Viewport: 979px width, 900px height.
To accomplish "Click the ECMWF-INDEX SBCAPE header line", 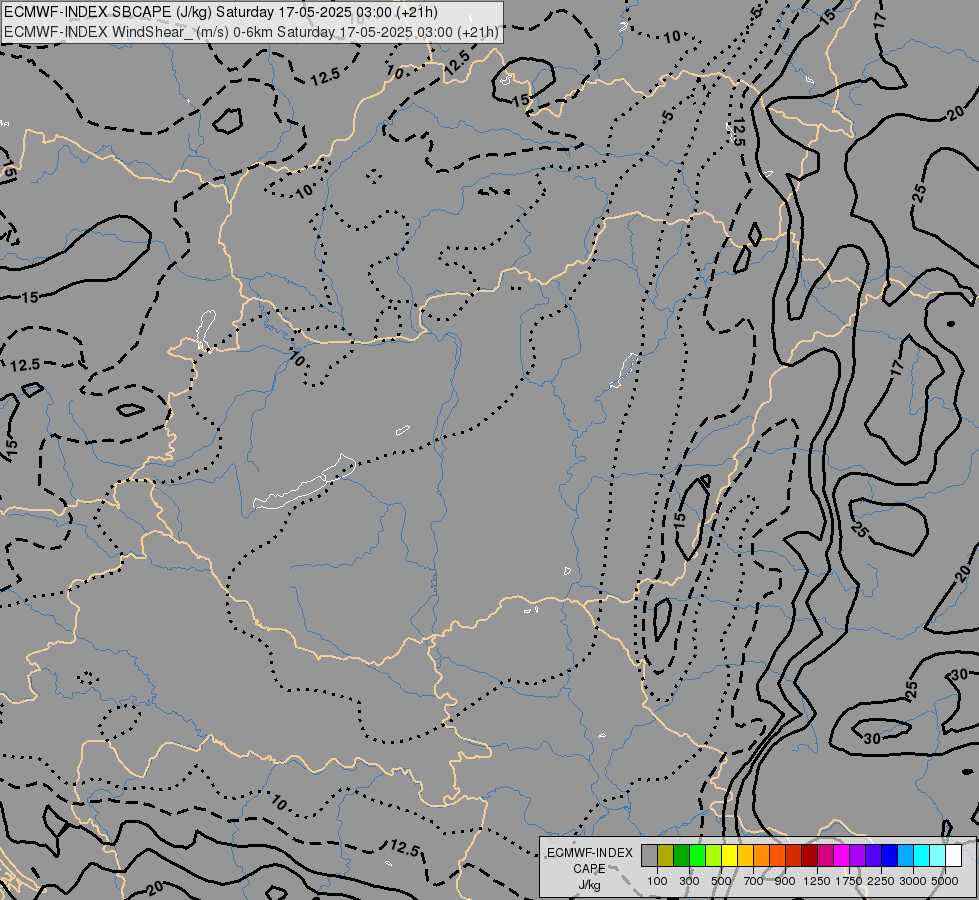I will (221, 12).
